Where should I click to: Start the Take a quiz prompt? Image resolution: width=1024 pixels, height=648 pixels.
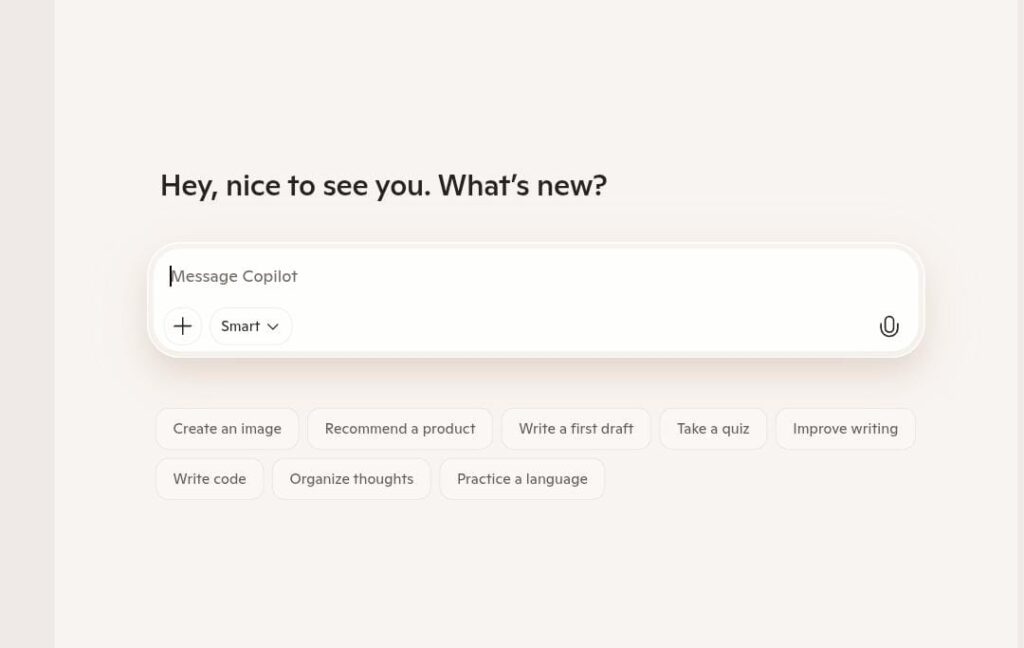tap(713, 429)
